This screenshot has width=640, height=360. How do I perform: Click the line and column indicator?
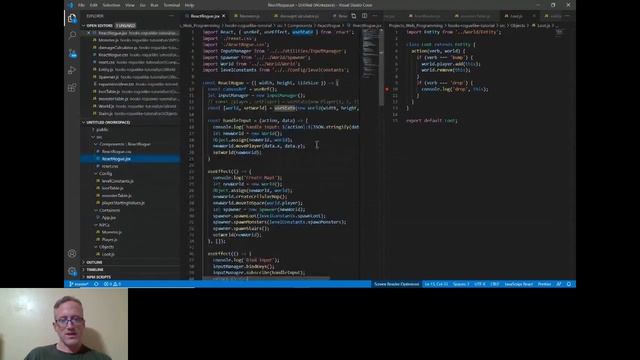436,284
